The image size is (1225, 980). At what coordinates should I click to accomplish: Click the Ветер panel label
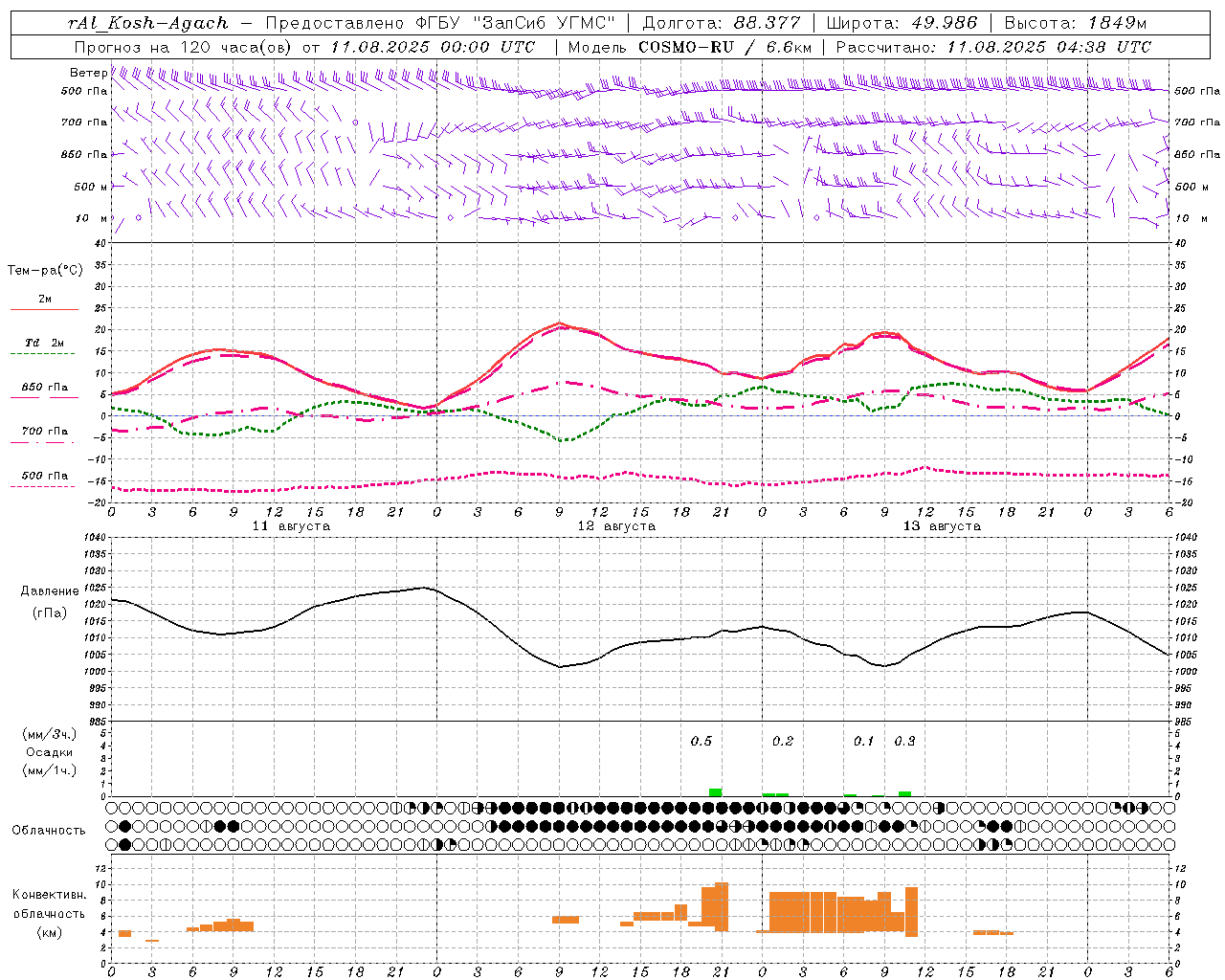[x=88, y=73]
